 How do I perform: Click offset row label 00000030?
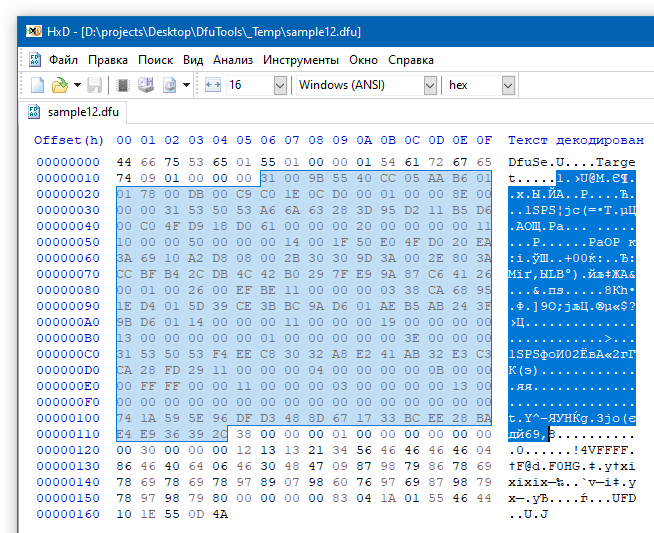[x=68, y=210]
